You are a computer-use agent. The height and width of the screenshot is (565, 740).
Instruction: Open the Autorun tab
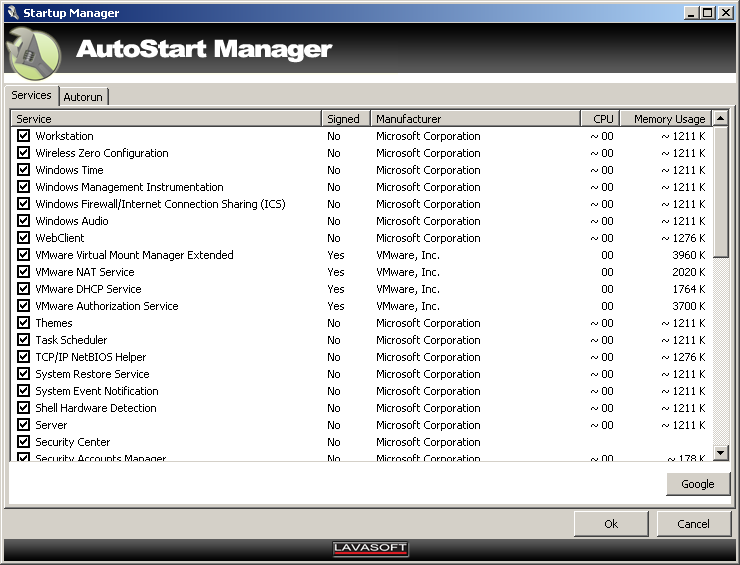point(83,97)
